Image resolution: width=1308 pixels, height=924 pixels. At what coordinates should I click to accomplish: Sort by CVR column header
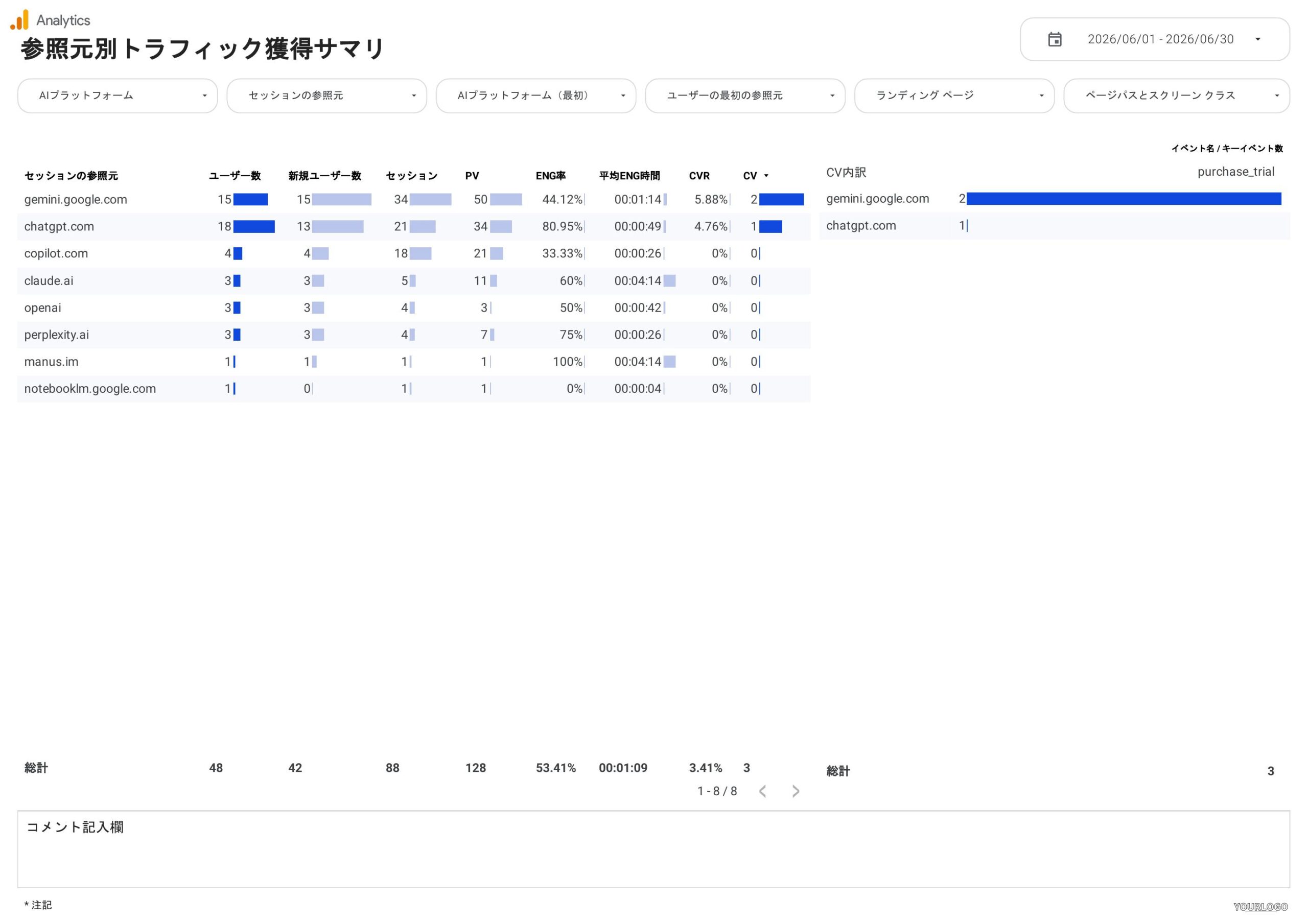point(699,176)
